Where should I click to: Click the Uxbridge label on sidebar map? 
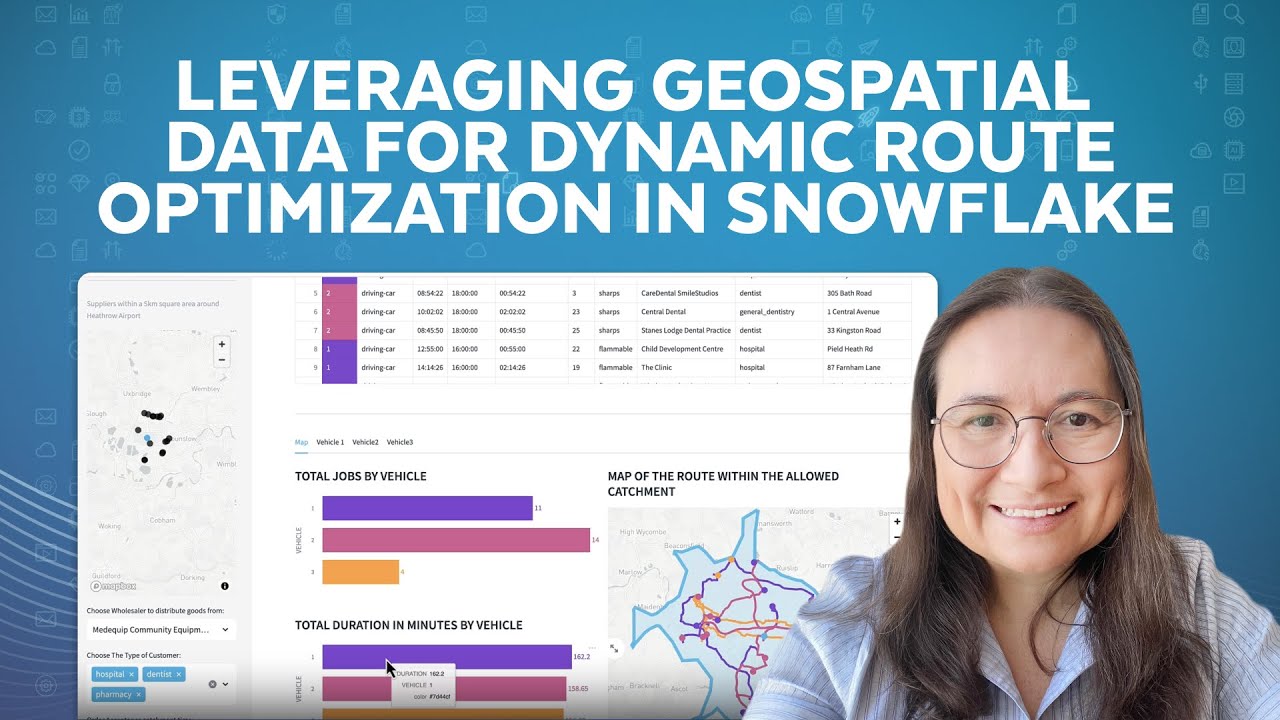coord(136,394)
